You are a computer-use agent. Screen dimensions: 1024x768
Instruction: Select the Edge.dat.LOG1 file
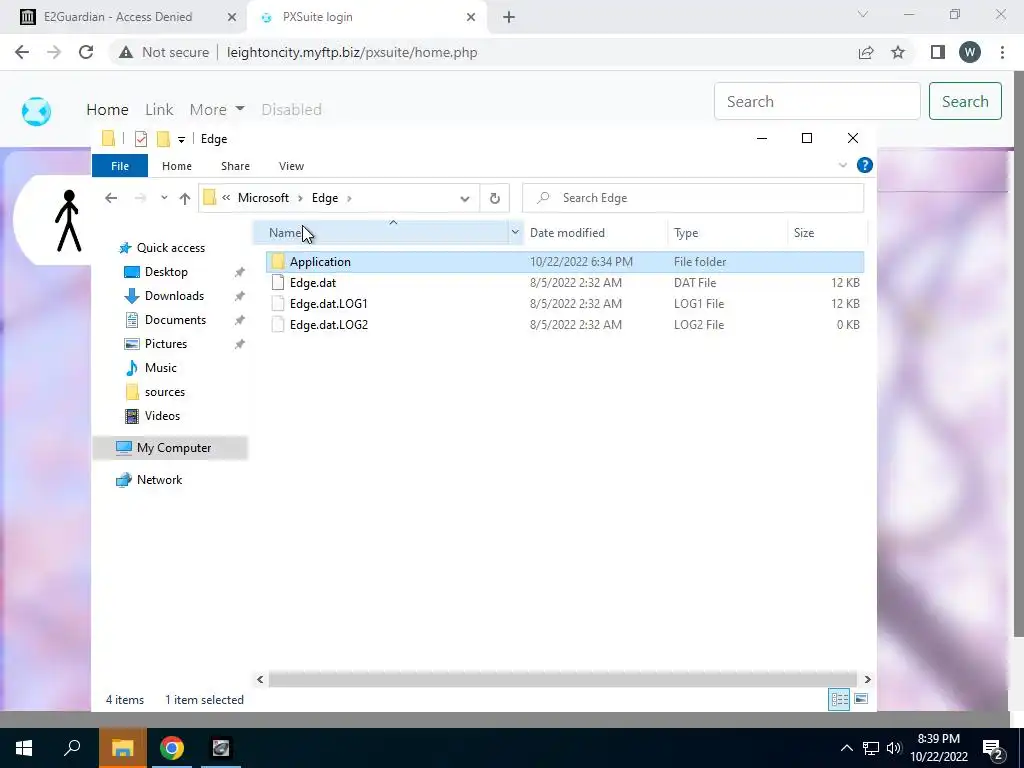[565, 304]
